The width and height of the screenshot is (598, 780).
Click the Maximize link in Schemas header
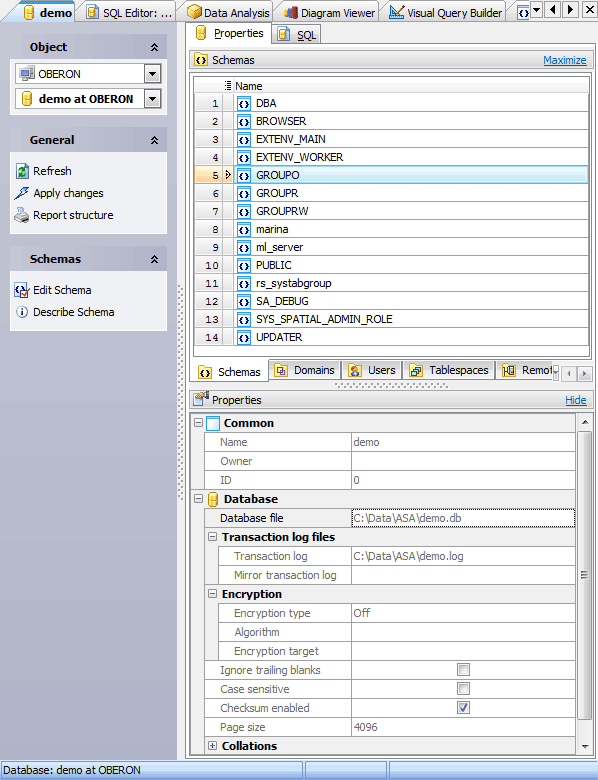(x=565, y=60)
